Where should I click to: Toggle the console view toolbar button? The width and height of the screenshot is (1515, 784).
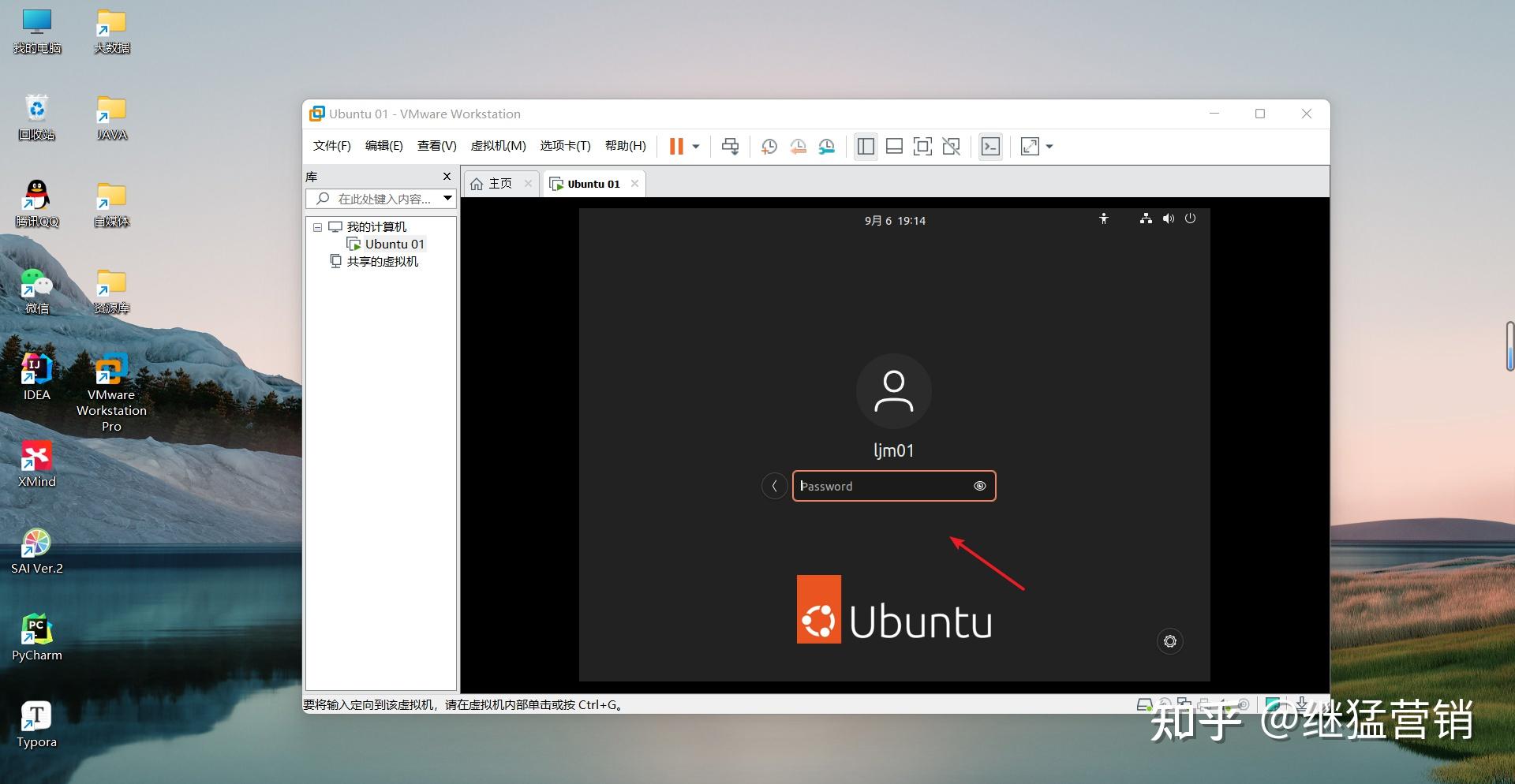tap(990, 146)
